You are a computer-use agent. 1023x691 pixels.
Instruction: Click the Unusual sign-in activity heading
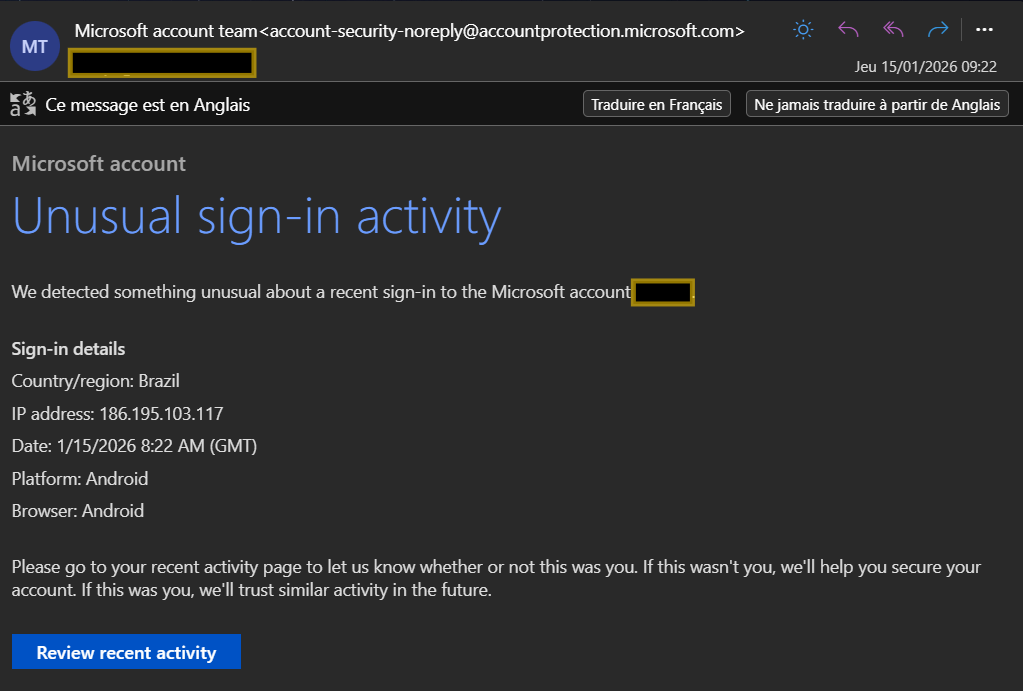[256, 215]
